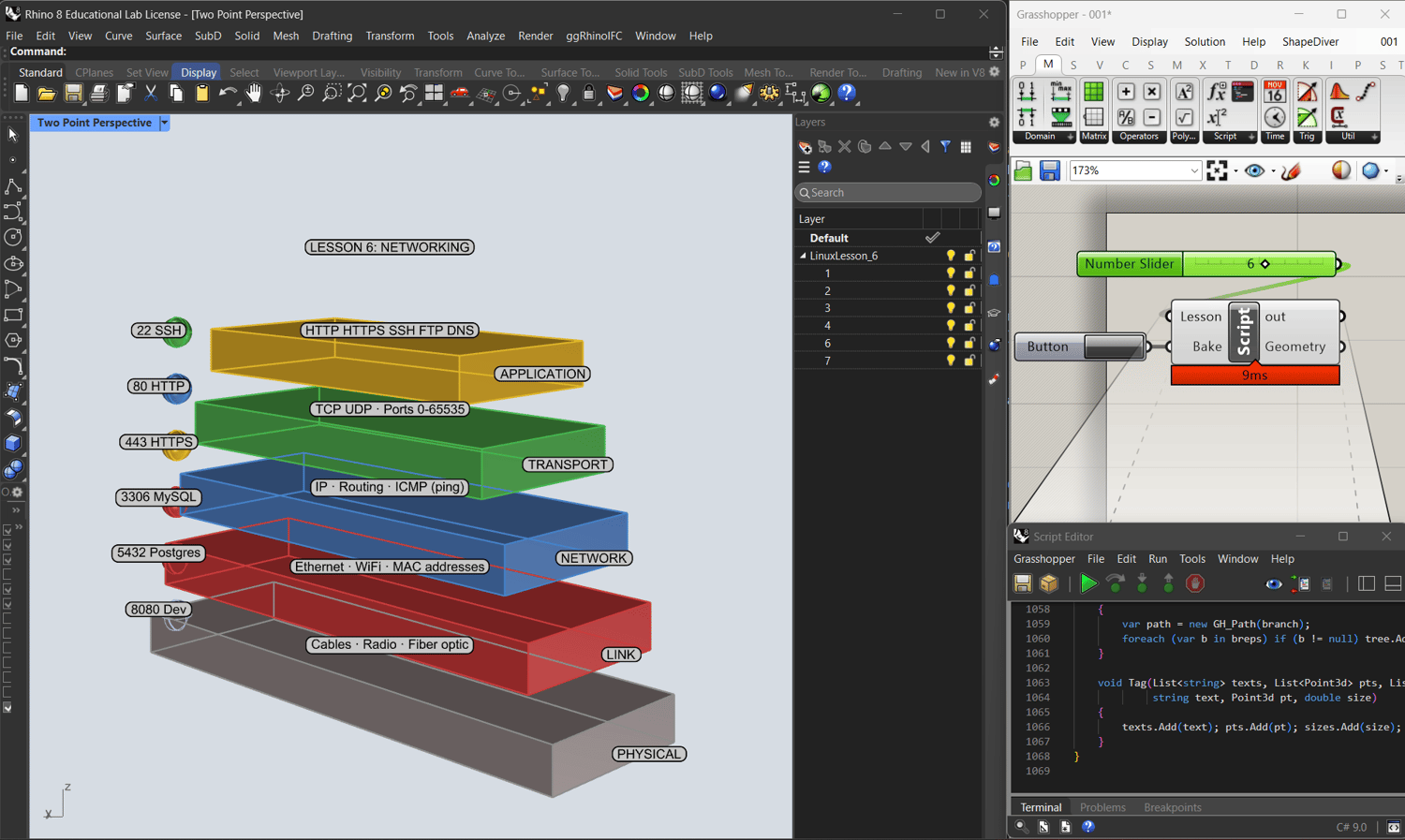Viewport: 1405px width, 840px height.
Task: Click the red car Shaded display icon
Action: pyautogui.click(x=460, y=94)
